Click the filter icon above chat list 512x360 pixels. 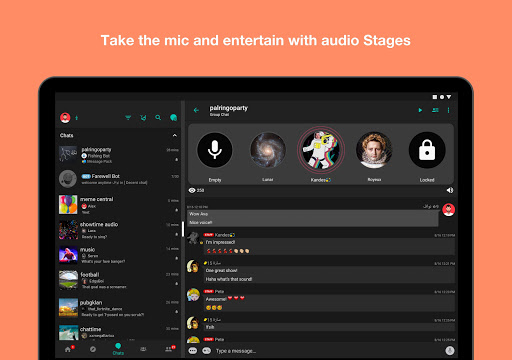click(128, 118)
